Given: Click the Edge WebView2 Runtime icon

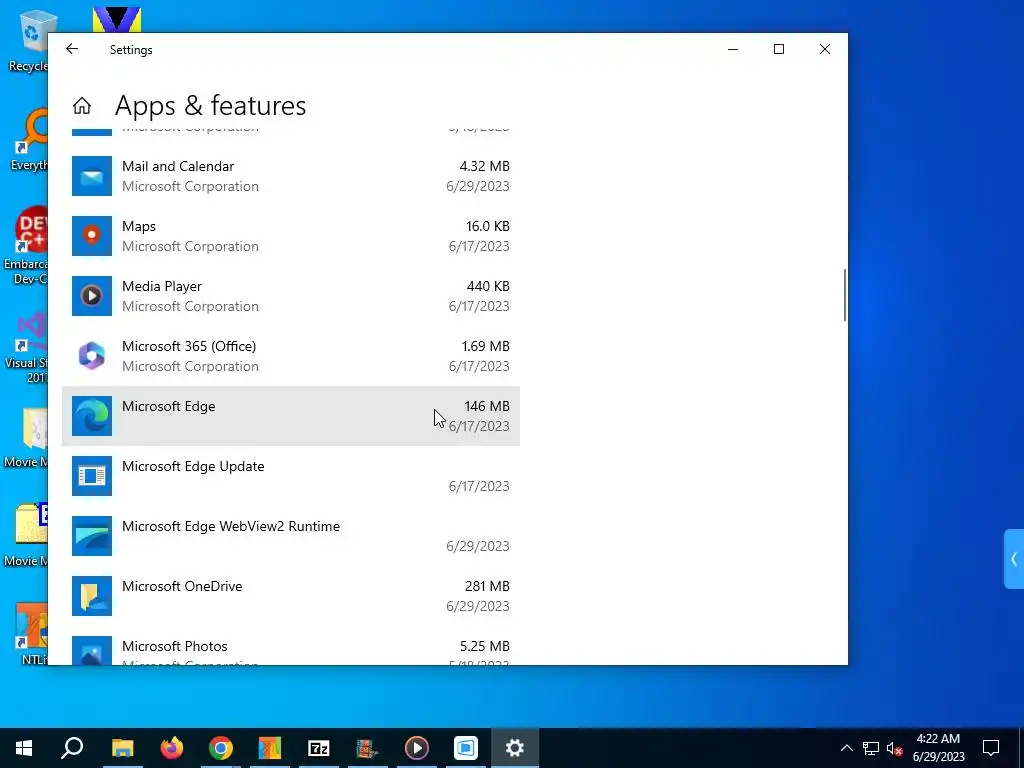Looking at the screenshot, I should pyautogui.click(x=91, y=536).
